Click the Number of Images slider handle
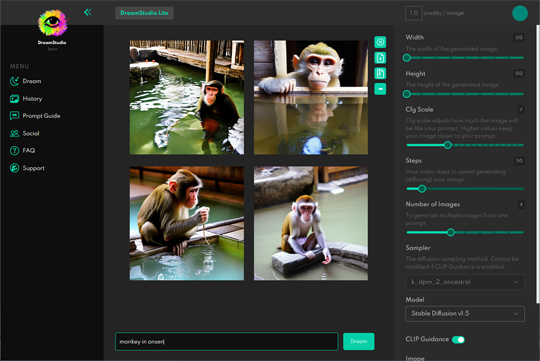 [x=450, y=233]
